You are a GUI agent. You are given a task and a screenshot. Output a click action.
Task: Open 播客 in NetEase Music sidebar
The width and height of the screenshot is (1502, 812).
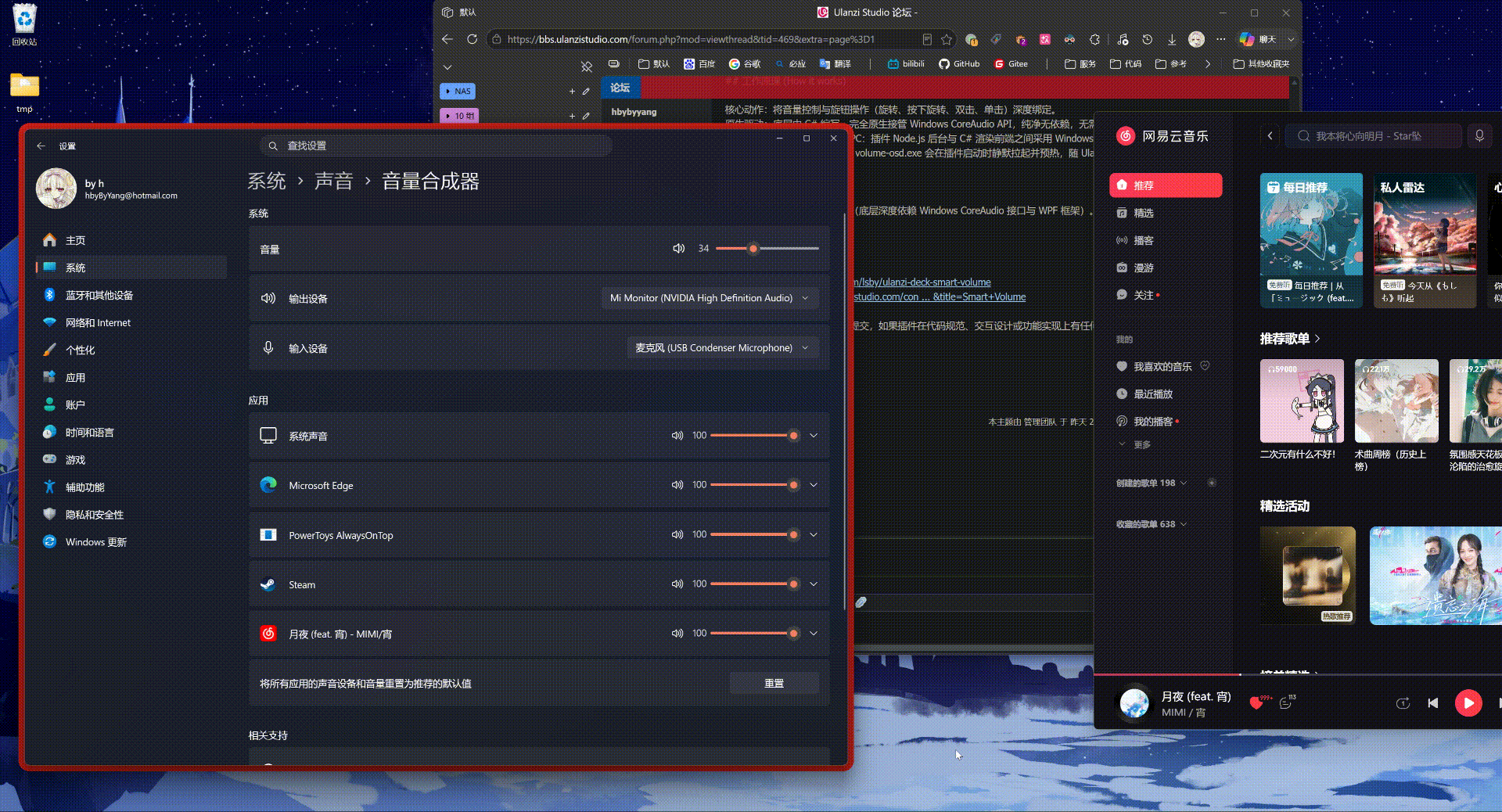[x=1166, y=240]
